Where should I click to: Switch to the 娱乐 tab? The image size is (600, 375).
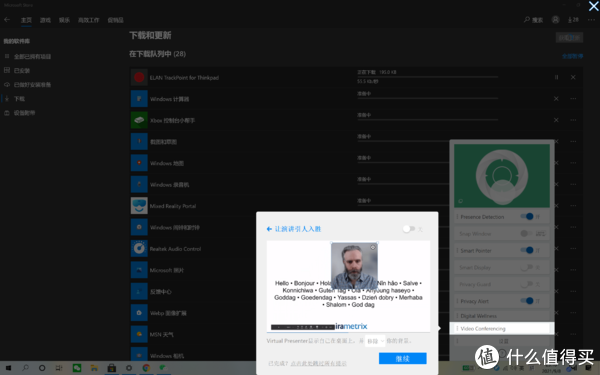pos(64,20)
